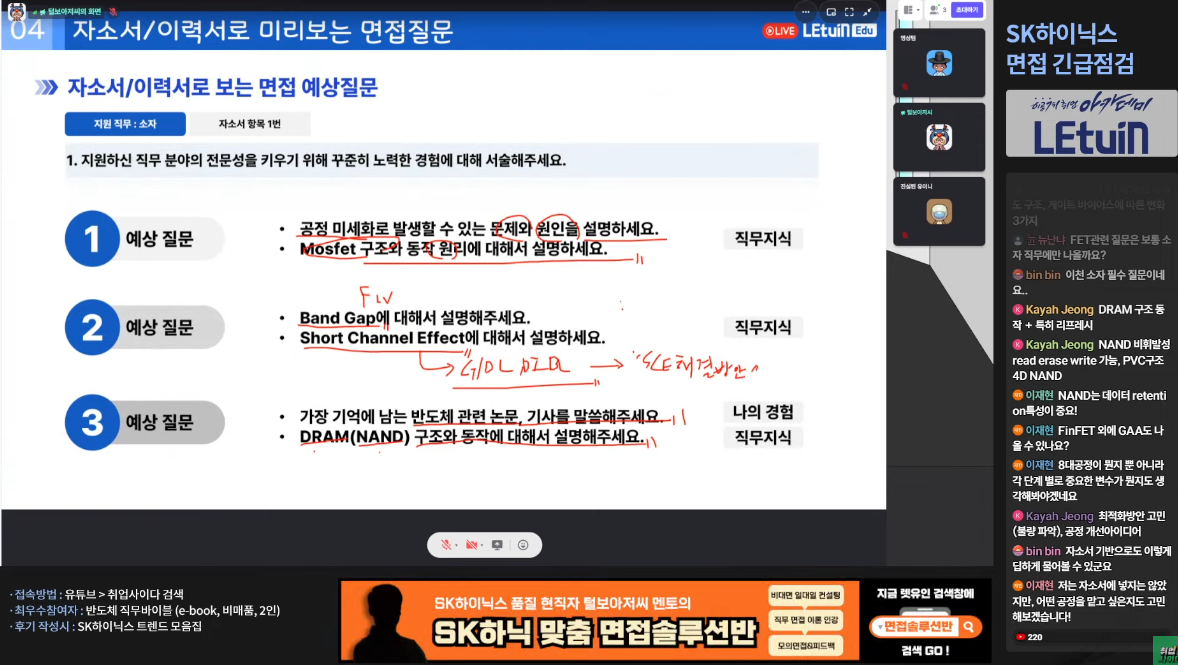The image size is (1178, 665).
Task: Open the three-dot more options menu
Action: 808,12
